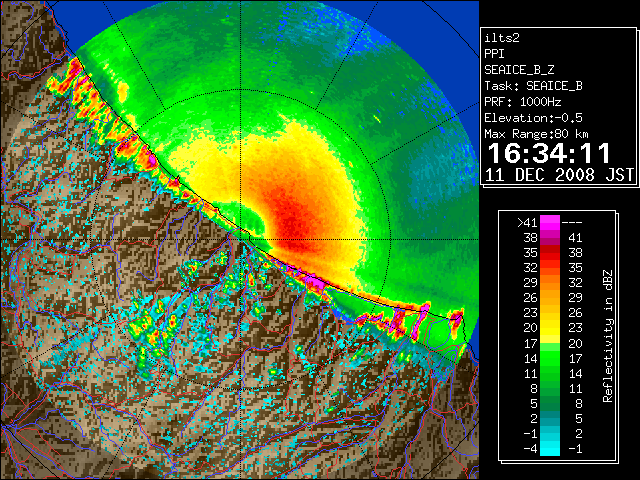The width and height of the screenshot is (640, 480).
Task: Click the 'SEAICE_B_Z' product label
Action: click(x=519, y=70)
